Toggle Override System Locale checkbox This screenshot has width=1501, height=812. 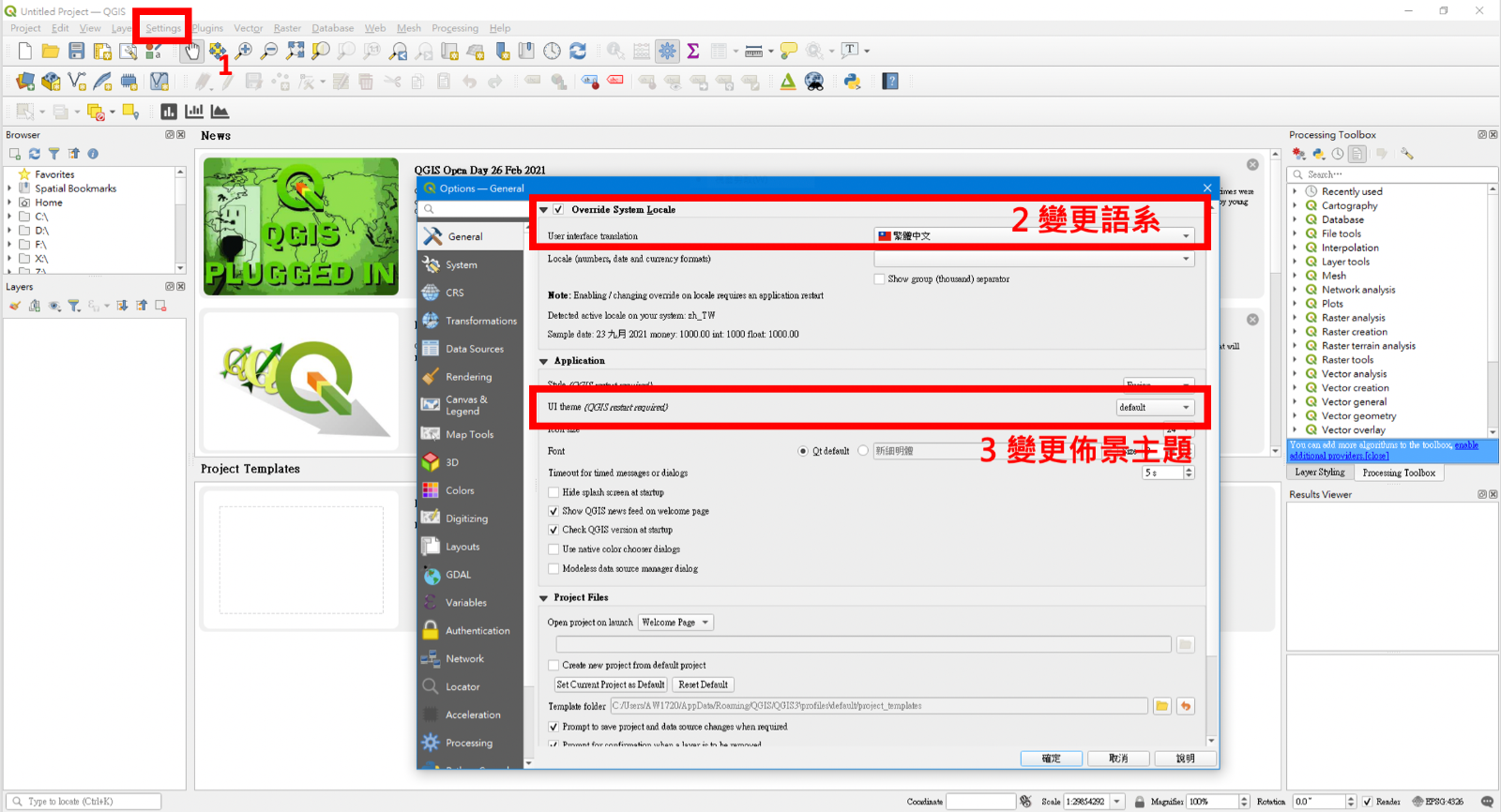558,210
